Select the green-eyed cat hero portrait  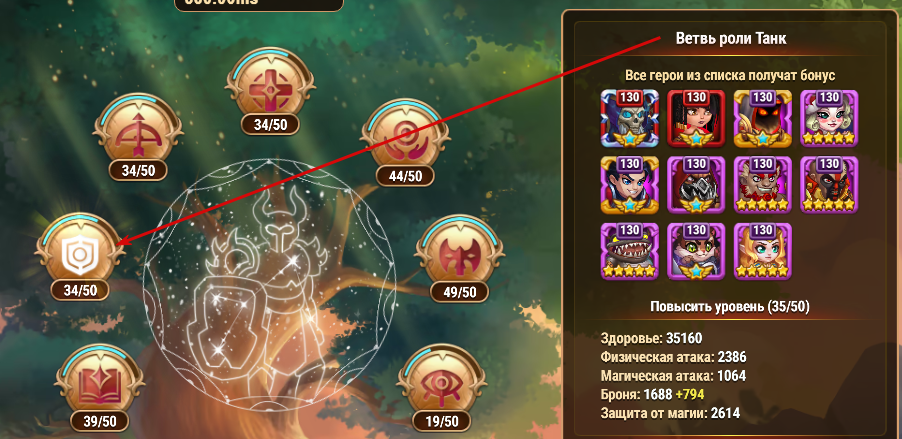pos(696,251)
